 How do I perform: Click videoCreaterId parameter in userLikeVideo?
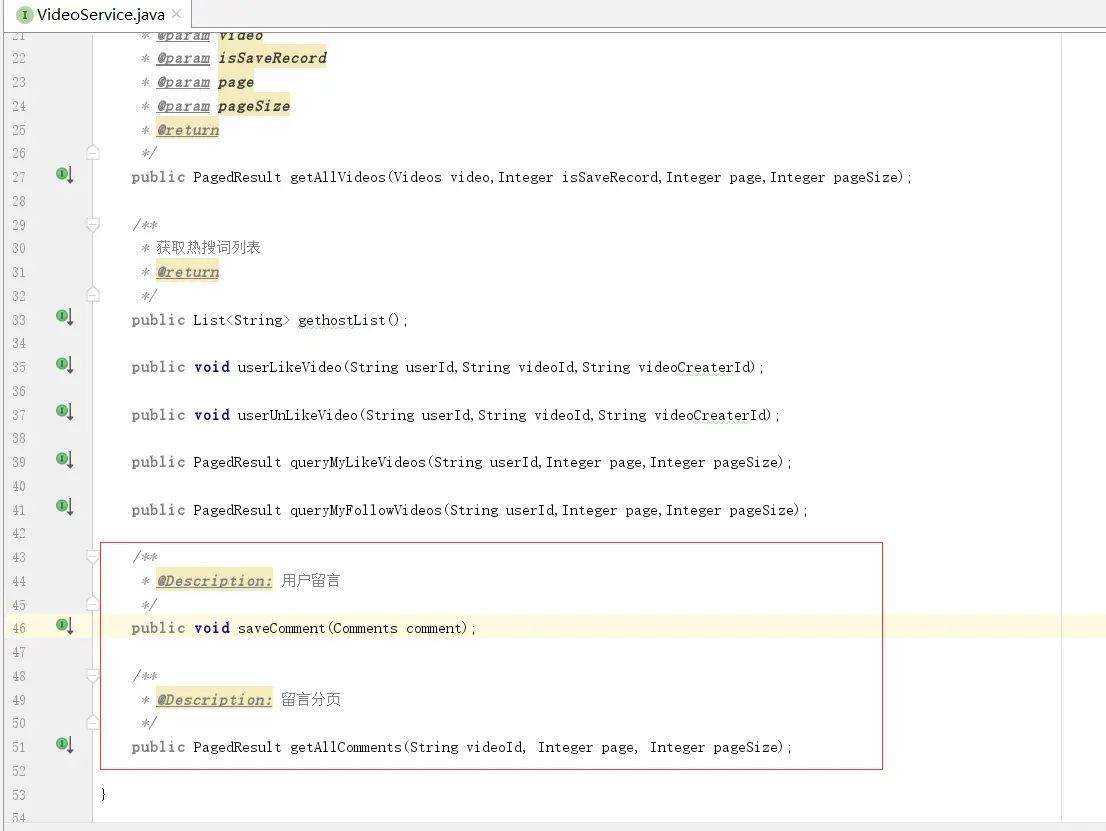[x=696, y=368]
